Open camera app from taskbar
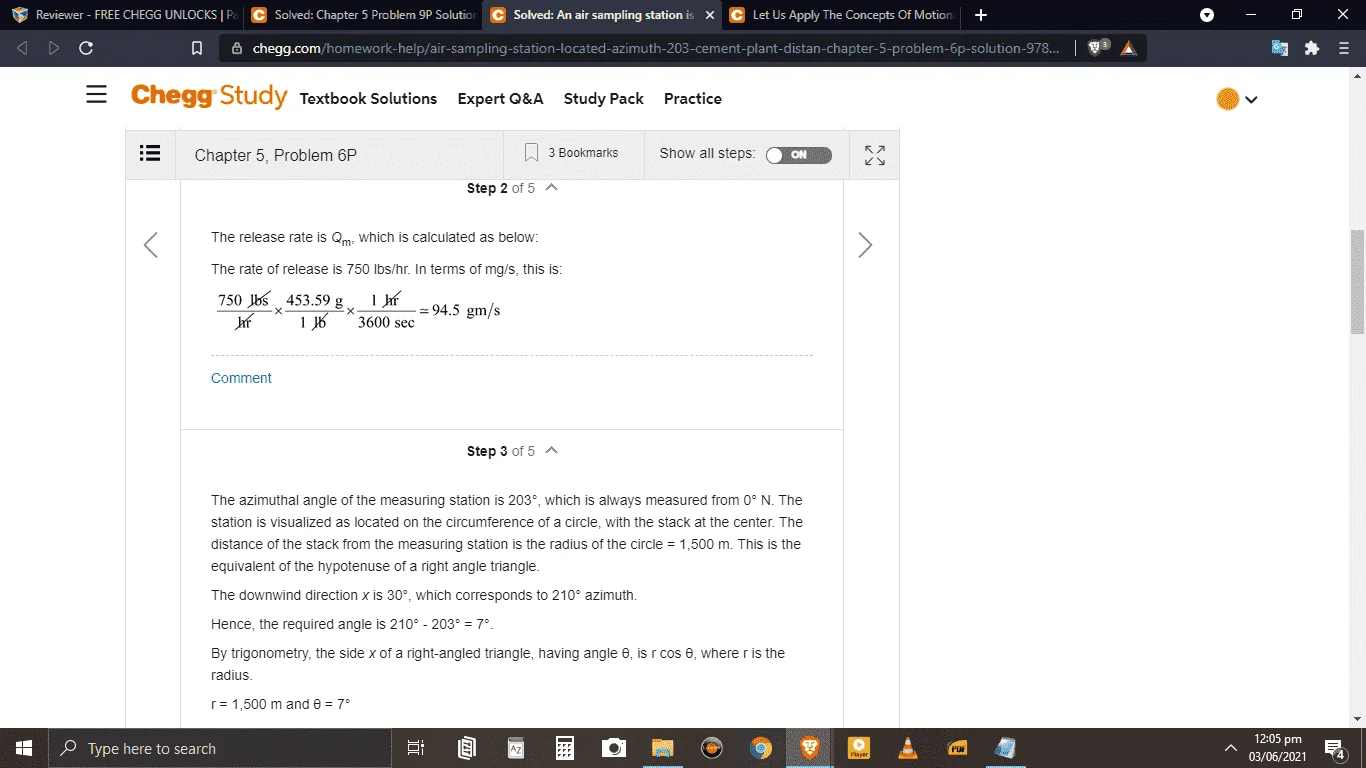 pos(614,748)
